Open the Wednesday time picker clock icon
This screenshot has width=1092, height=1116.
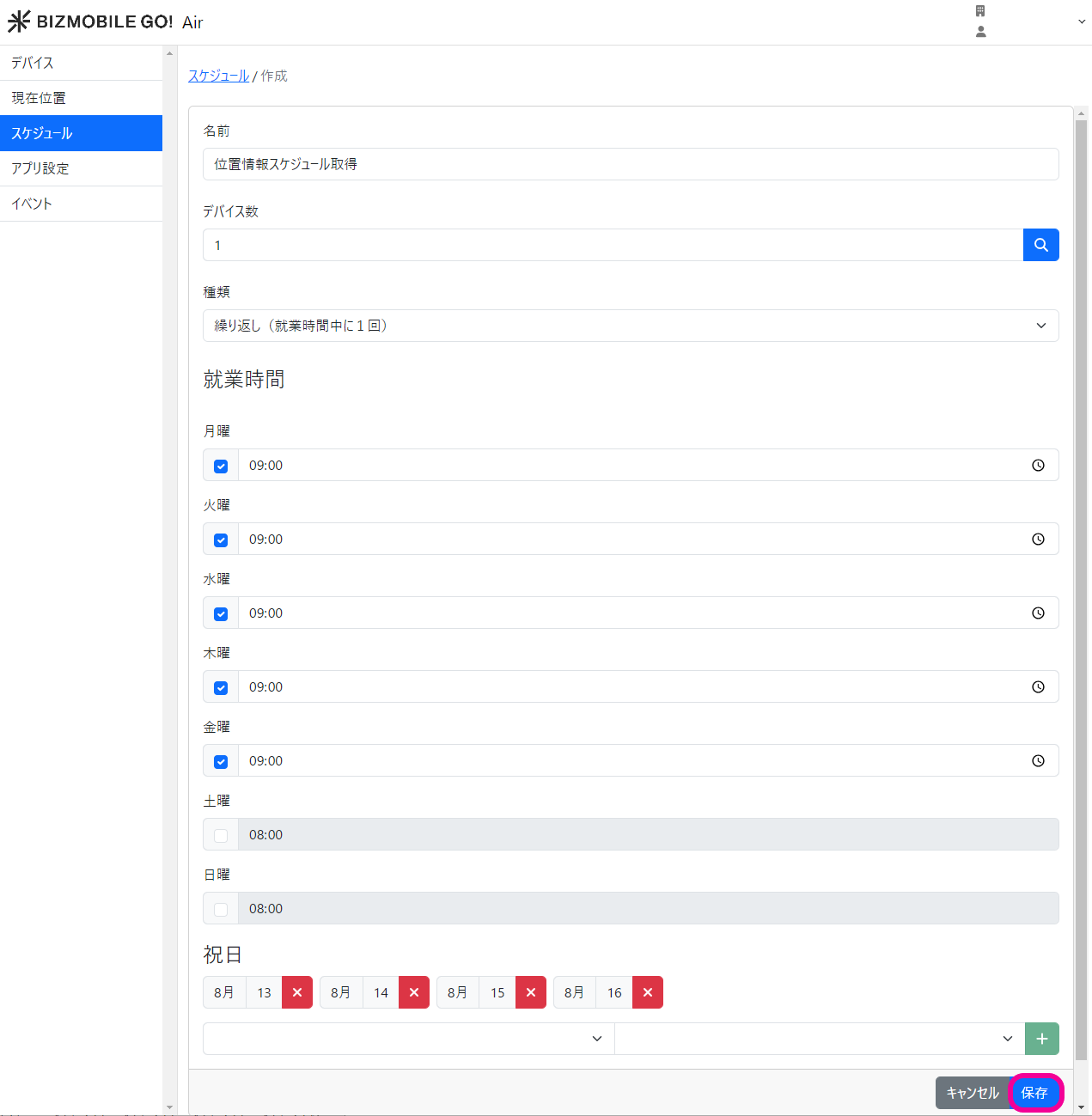1038,613
